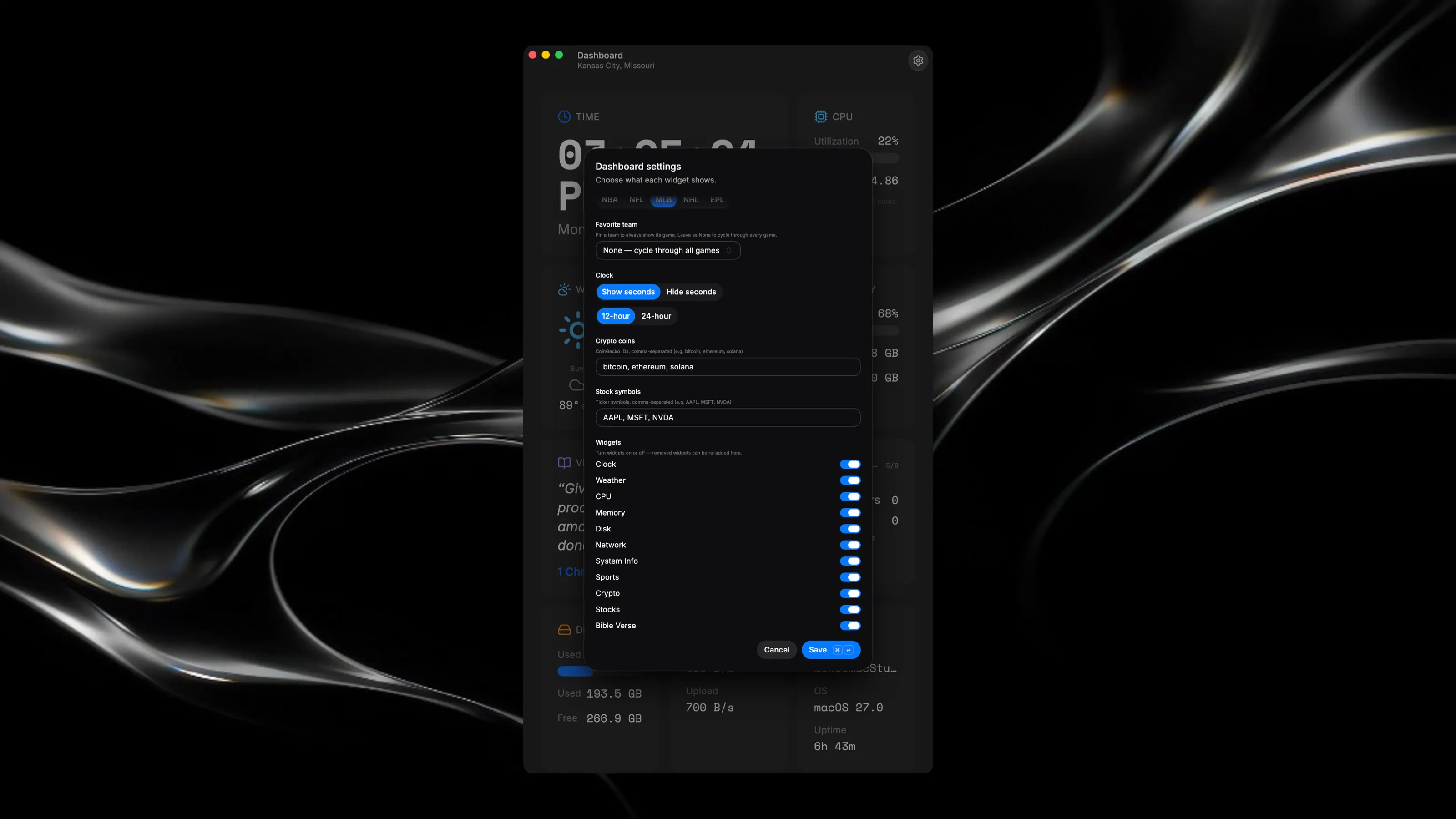Select 12-hour clock format
Viewport: 1456px width, 819px height.
coord(616,316)
